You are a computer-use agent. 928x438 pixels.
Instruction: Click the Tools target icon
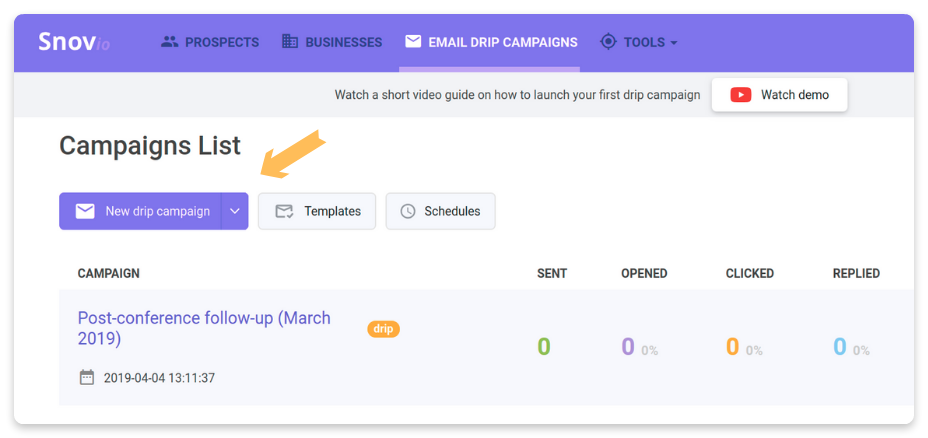[x=608, y=42]
